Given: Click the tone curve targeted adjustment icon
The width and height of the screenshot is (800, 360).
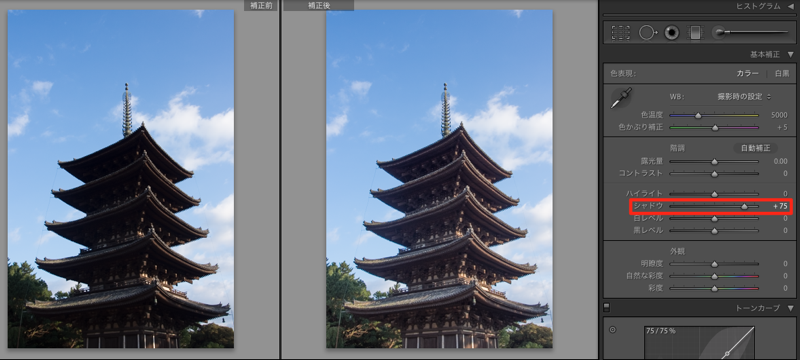Looking at the screenshot, I should 612,330.
